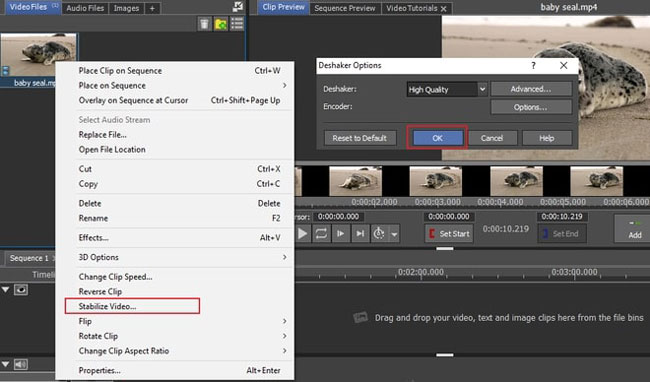Click dialog question mark help icon

click(534, 65)
